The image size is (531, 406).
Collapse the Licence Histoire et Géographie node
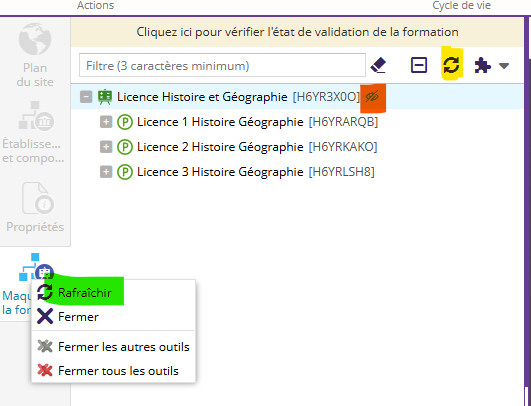pos(86,97)
